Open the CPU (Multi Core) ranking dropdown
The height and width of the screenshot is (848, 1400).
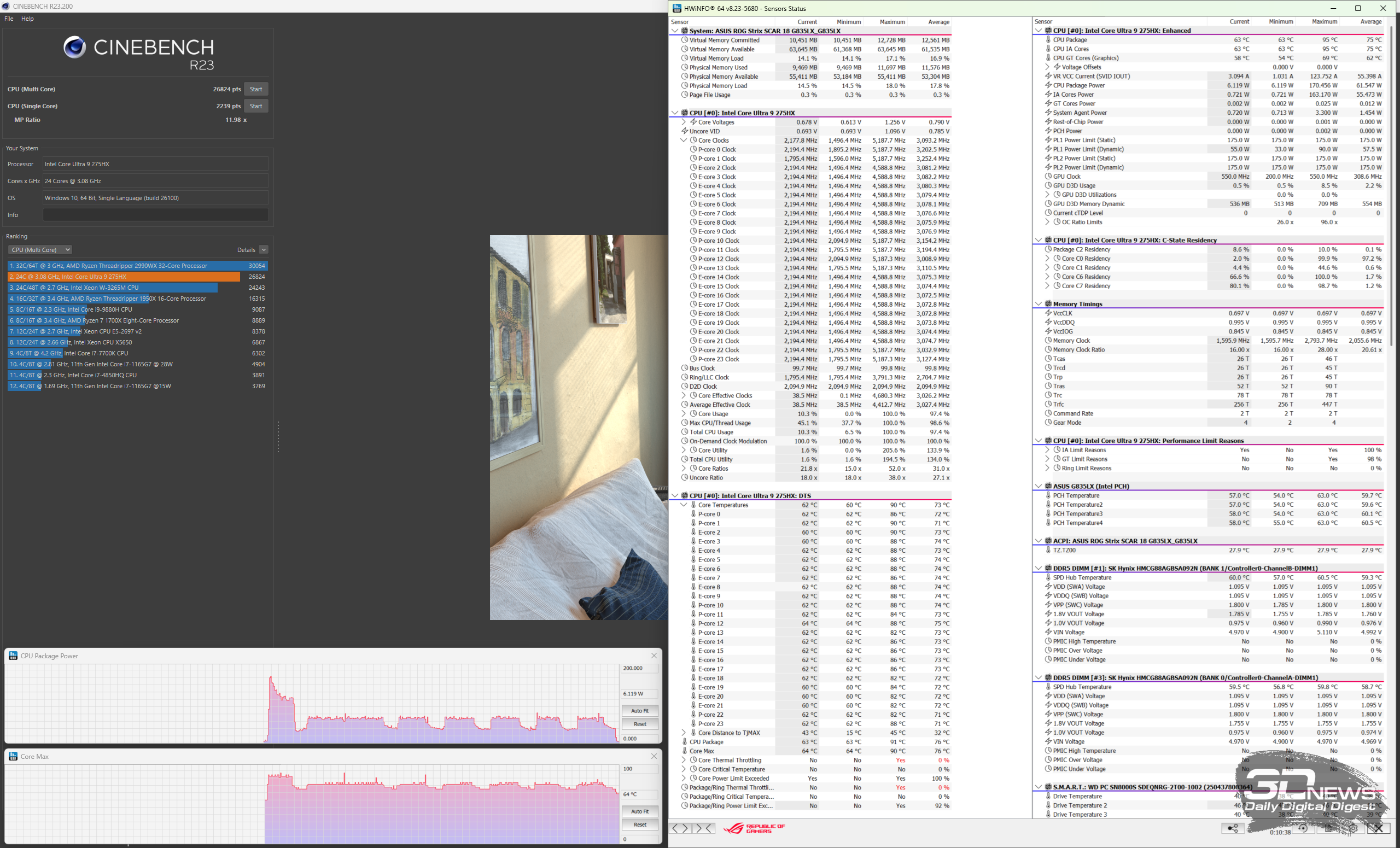40,249
